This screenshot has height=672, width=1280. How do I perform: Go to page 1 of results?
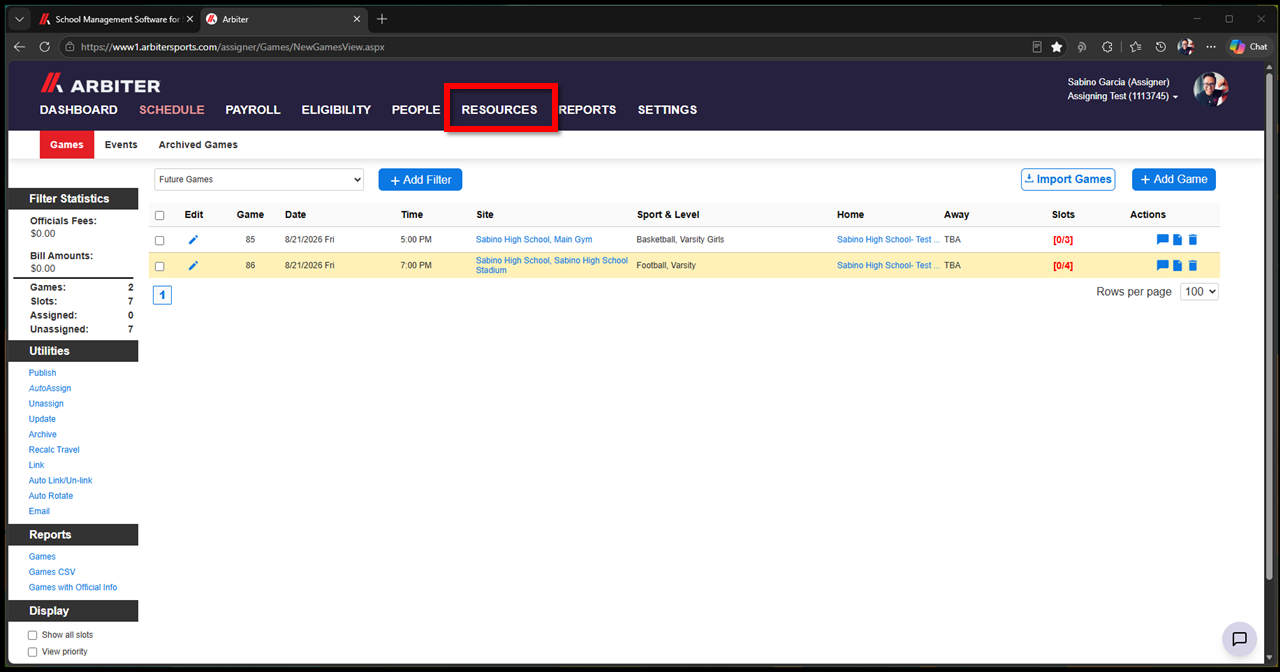(162, 295)
